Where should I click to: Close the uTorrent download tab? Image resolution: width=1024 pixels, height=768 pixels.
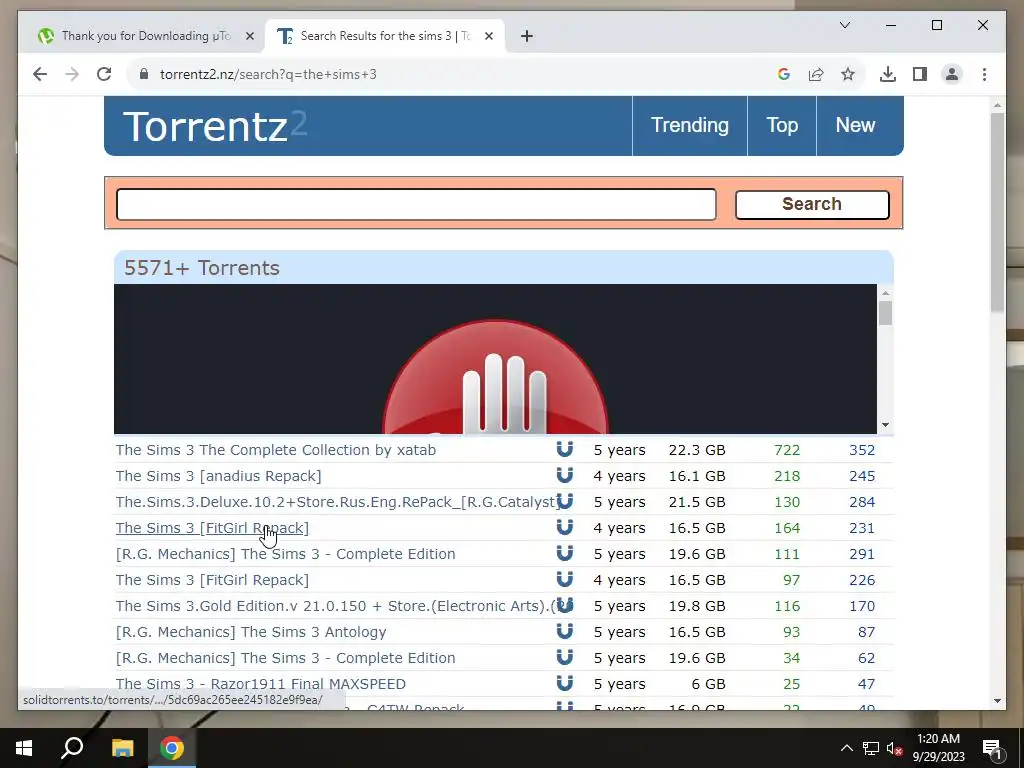[249, 36]
